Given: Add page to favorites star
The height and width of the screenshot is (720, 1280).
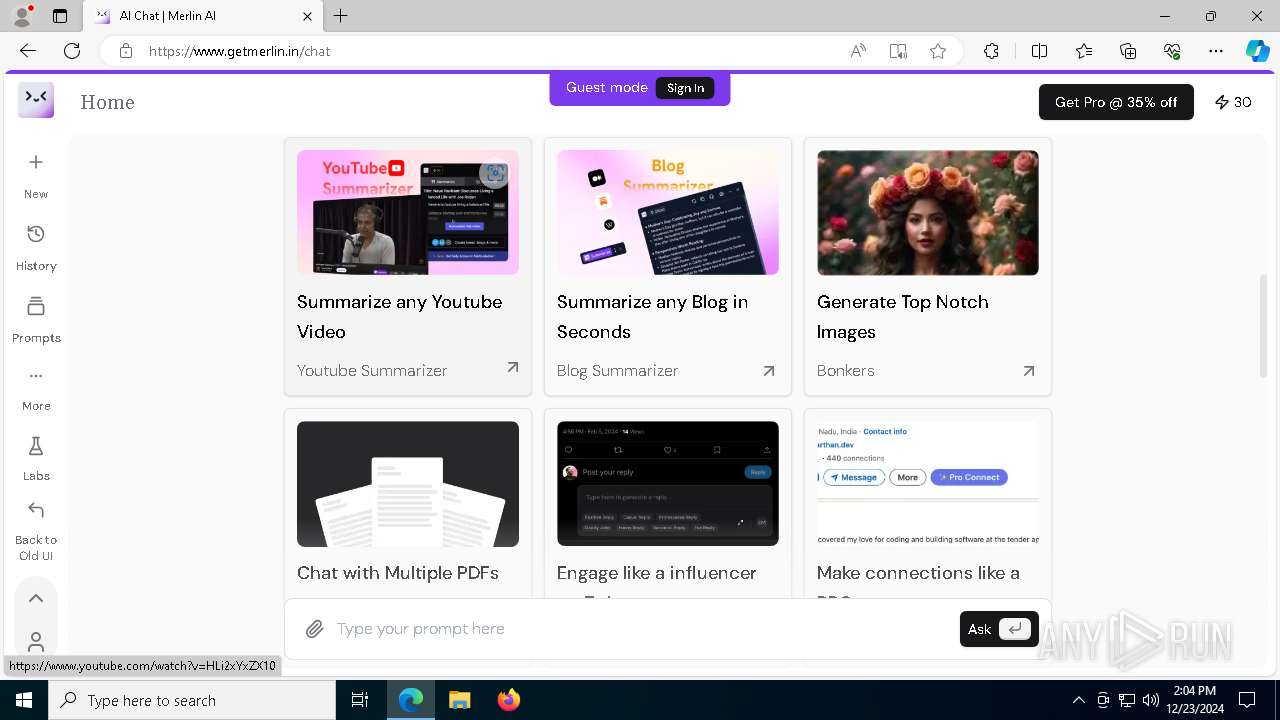Looking at the screenshot, I should 938,51.
